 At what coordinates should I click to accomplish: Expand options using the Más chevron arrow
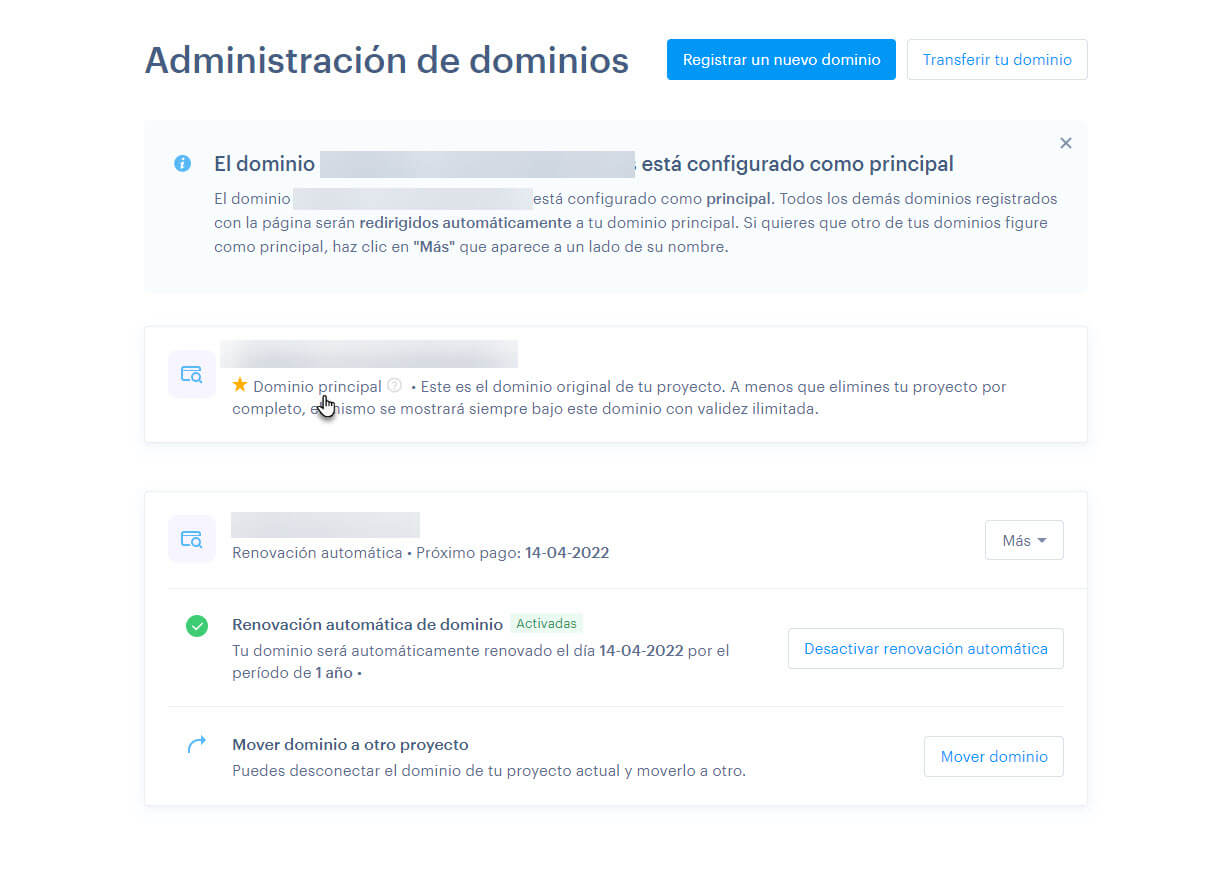coord(1042,540)
